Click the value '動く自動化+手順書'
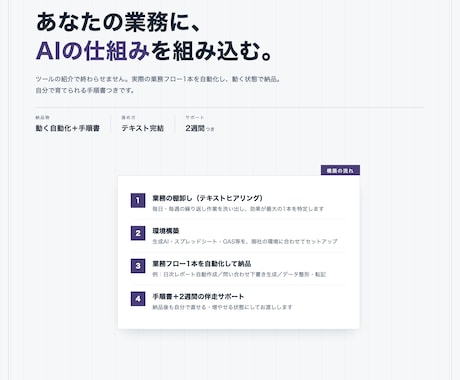Screen dimensions: 460x380 point(68,128)
